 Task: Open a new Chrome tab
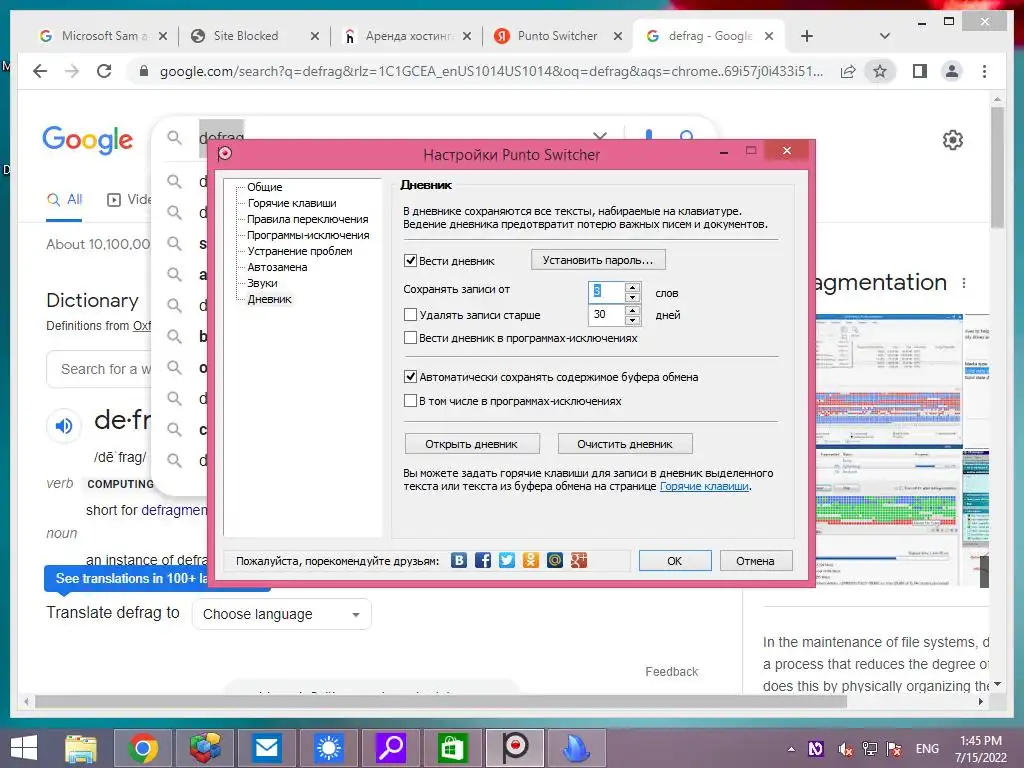click(x=807, y=36)
